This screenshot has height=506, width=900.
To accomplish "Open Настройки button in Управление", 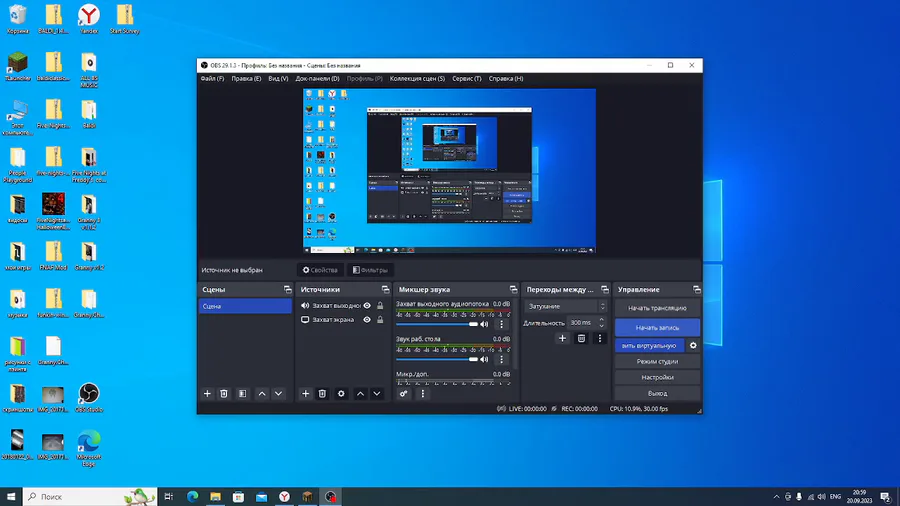I will pyautogui.click(x=657, y=377).
